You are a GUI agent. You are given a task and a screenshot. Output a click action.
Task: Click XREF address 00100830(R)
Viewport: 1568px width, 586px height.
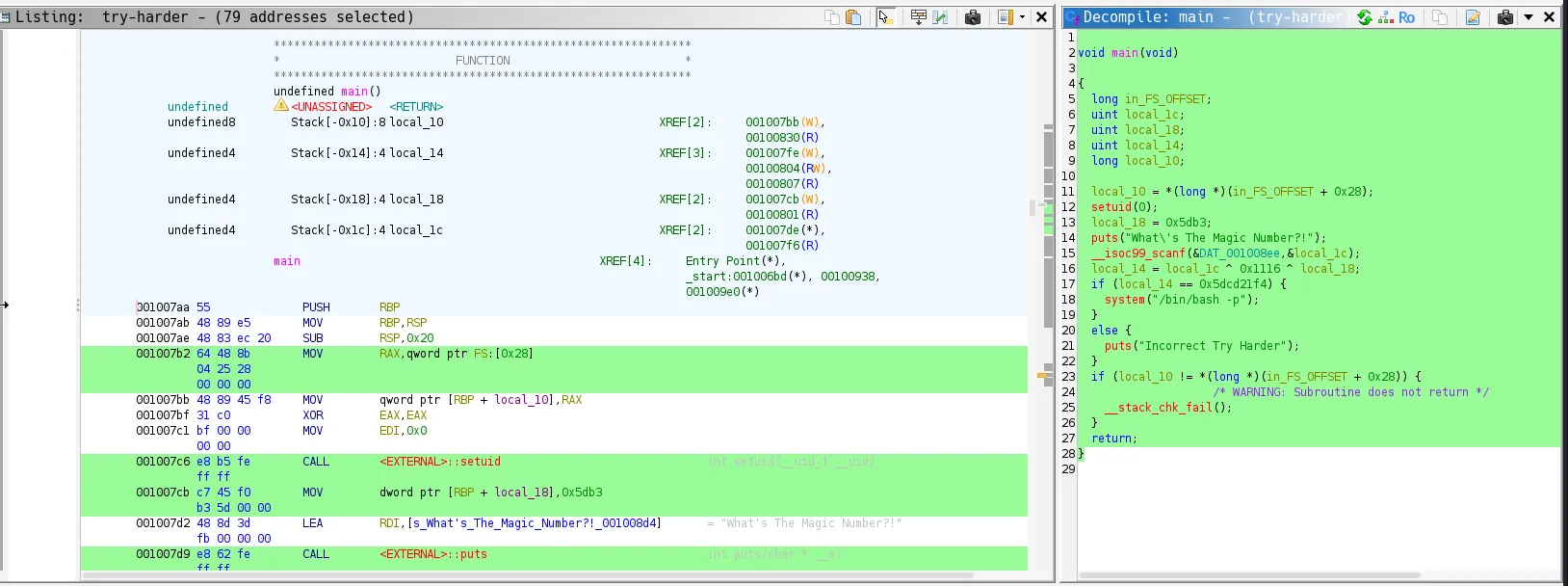[782, 138]
